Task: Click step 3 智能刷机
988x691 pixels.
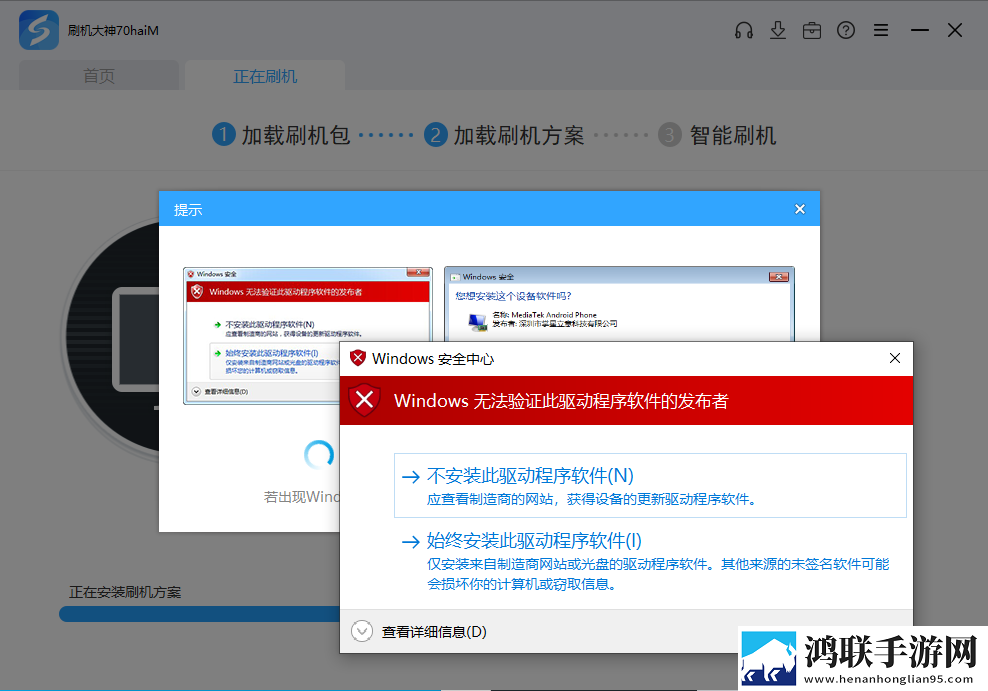Action: pos(717,135)
